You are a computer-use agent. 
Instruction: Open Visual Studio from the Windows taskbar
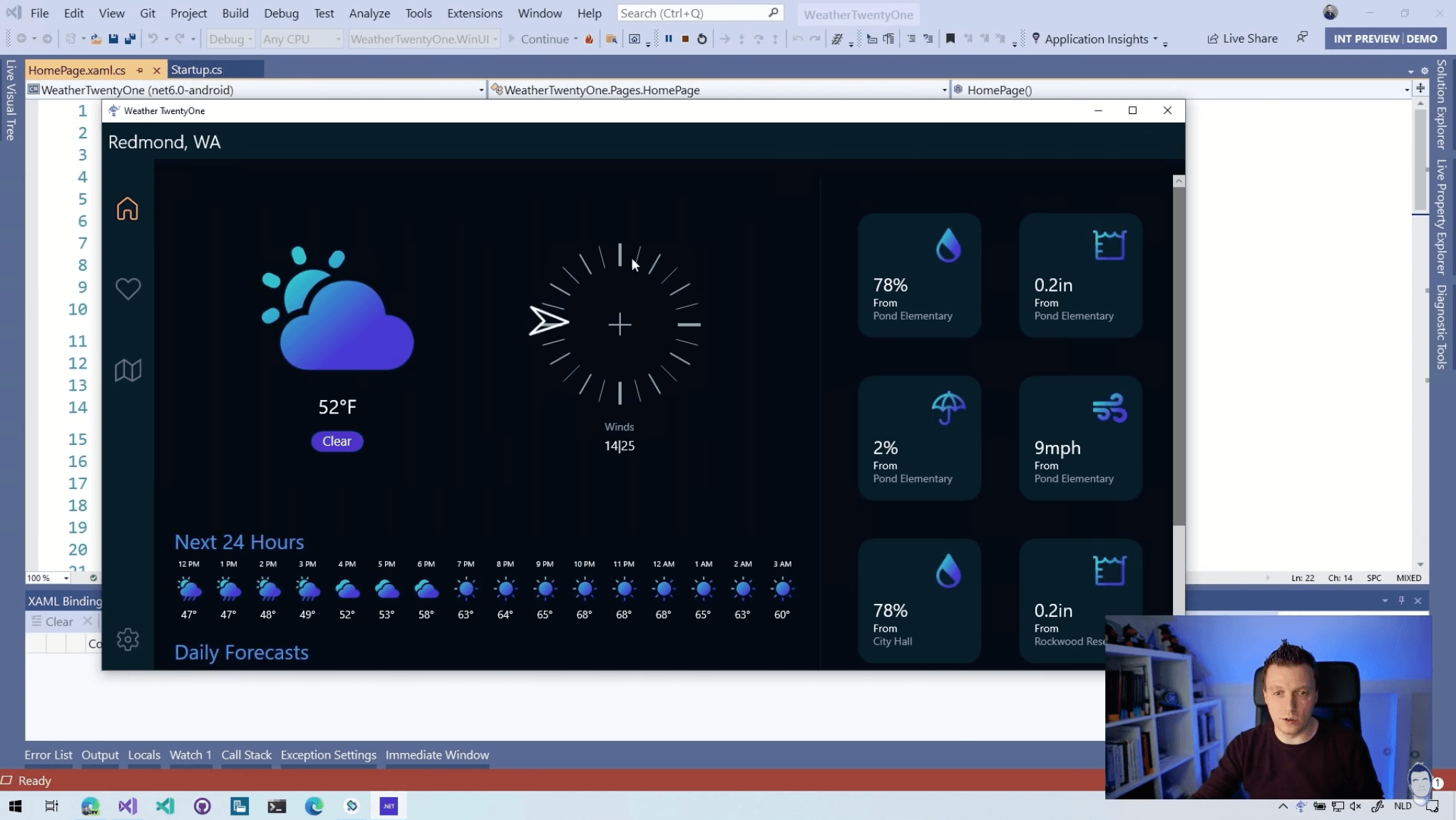(128, 806)
